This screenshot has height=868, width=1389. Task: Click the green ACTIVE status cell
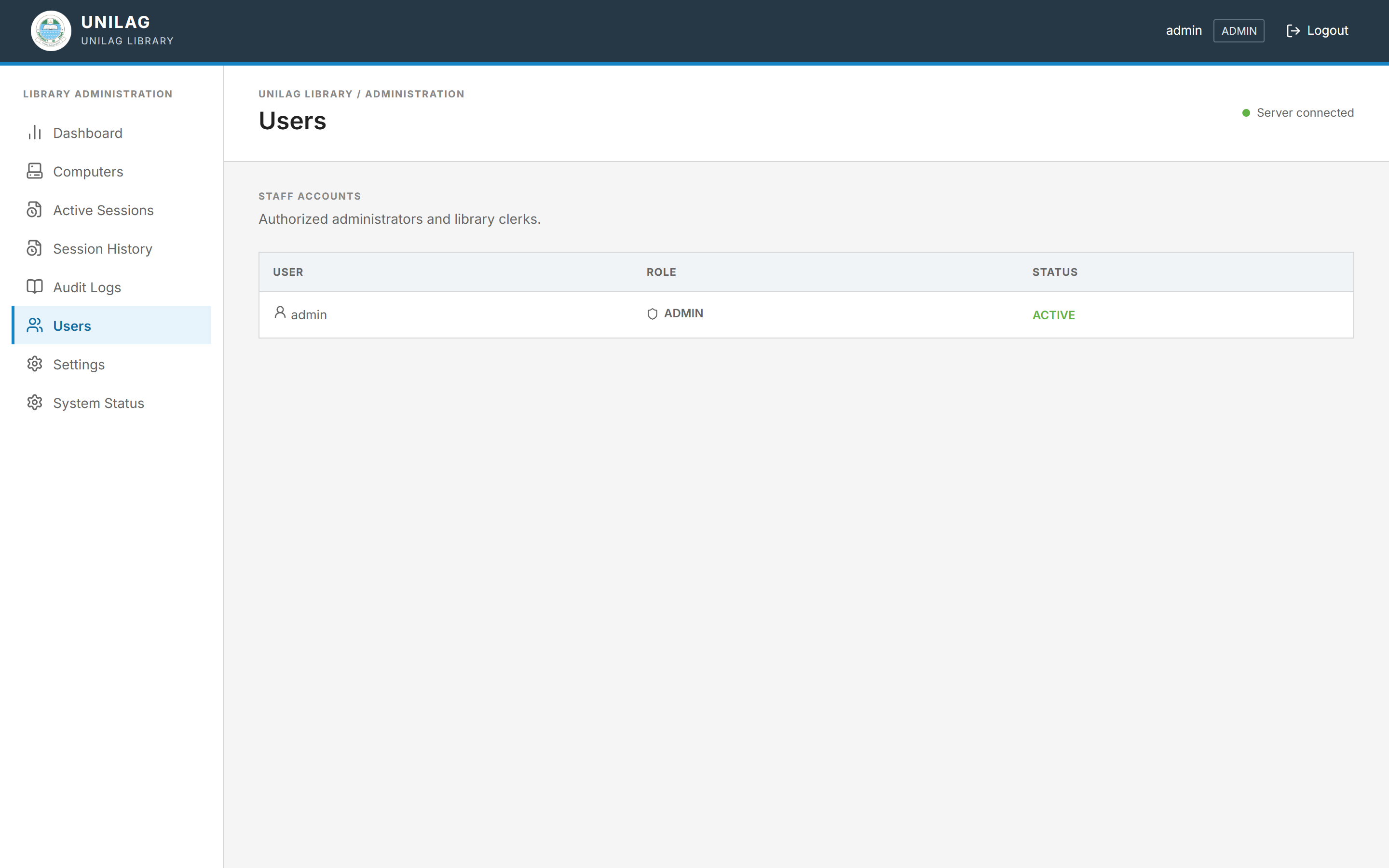[1054, 315]
